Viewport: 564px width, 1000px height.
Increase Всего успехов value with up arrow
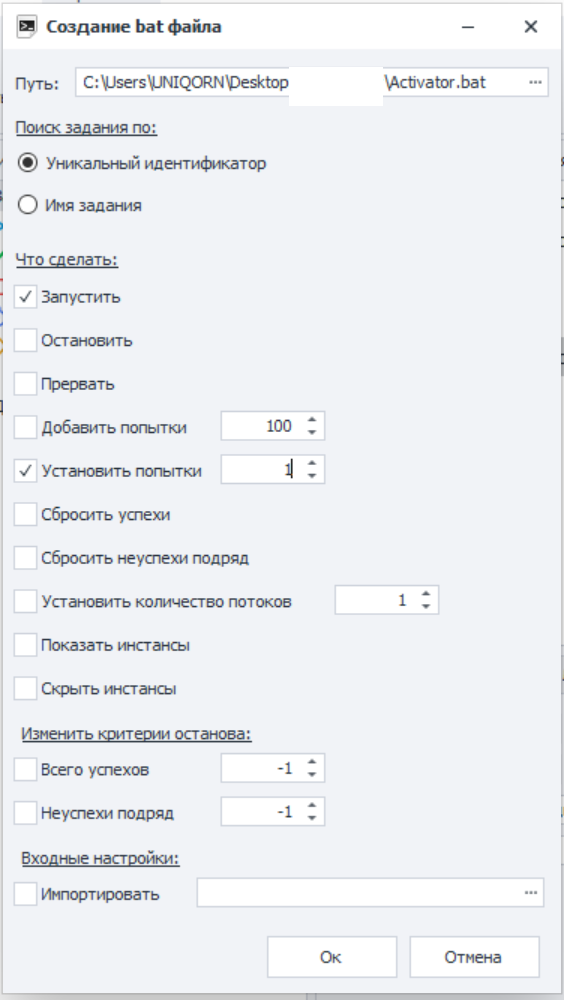[311, 762]
